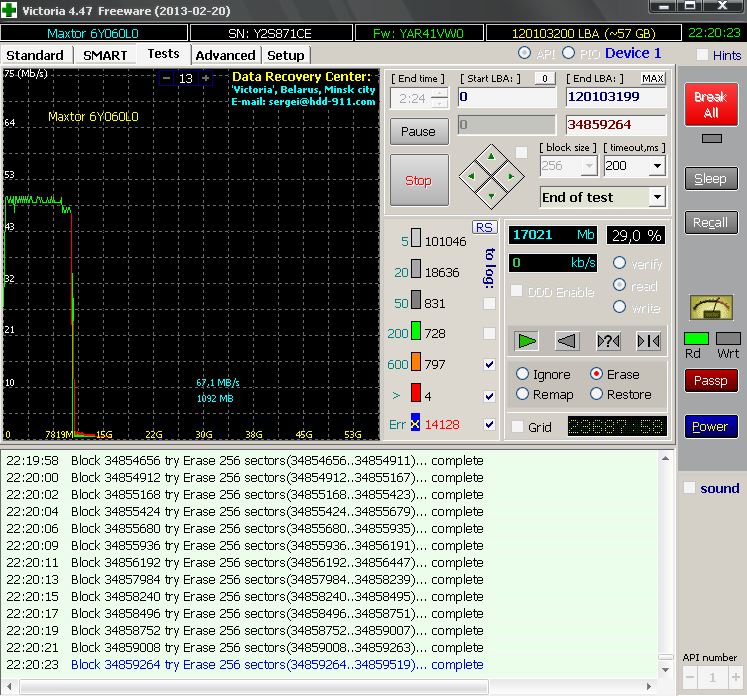Open the Advanced tab
The image size is (747, 696).
pyautogui.click(x=225, y=55)
